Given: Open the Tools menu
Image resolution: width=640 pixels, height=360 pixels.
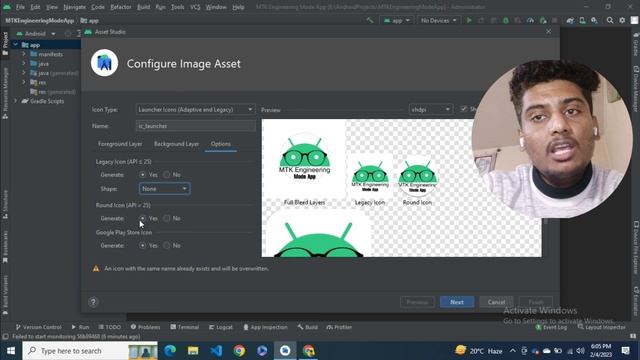Looking at the screenshot, I should (x=178, y=7).
